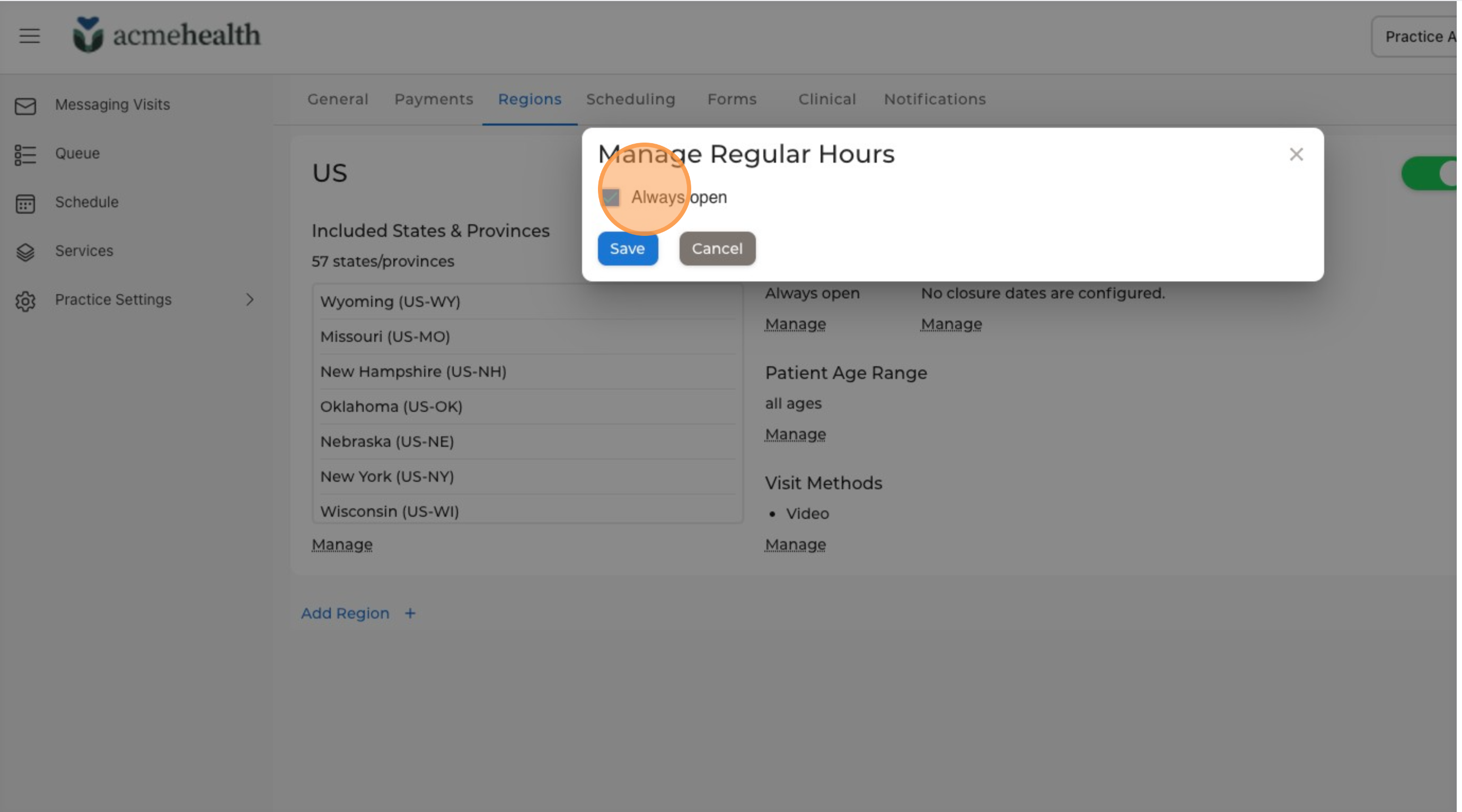
Task: Select New Hampshire (US-NH) in the list
Action: tap(527, 372)
